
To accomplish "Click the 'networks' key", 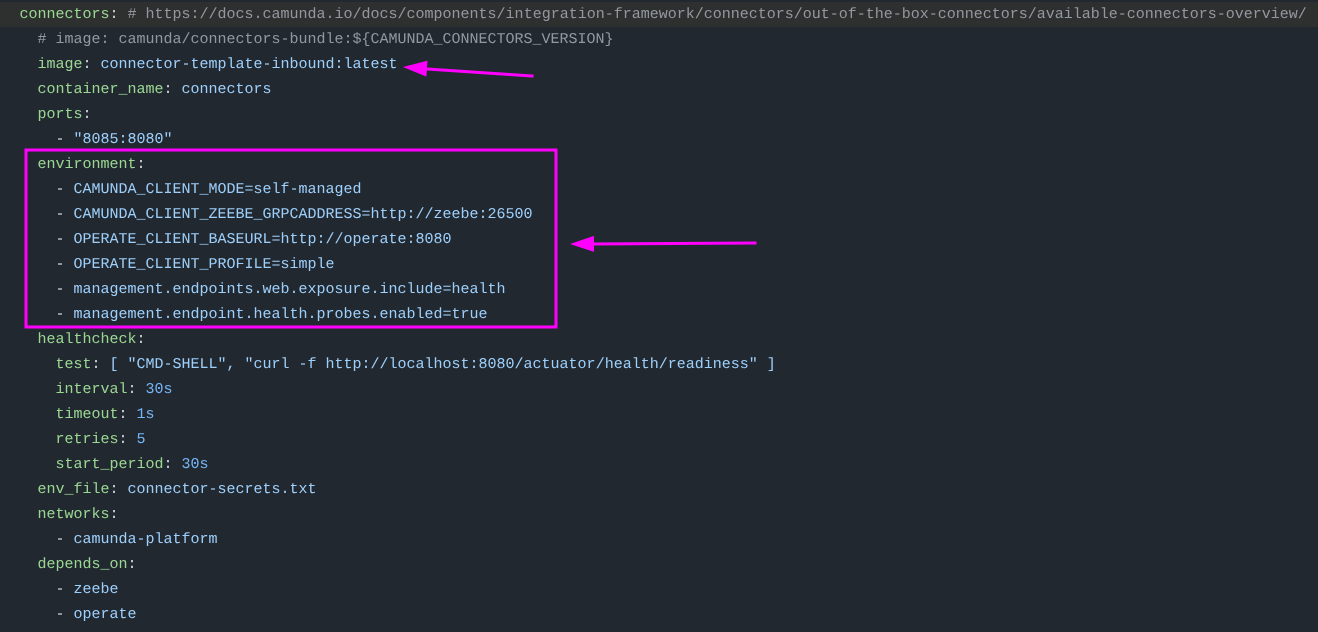I will point(73,514).
